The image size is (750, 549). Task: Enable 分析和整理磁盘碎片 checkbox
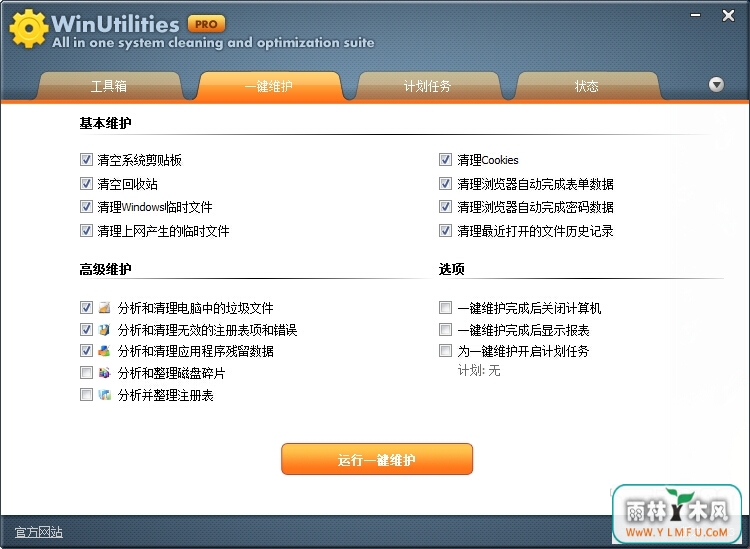point(86,373)
